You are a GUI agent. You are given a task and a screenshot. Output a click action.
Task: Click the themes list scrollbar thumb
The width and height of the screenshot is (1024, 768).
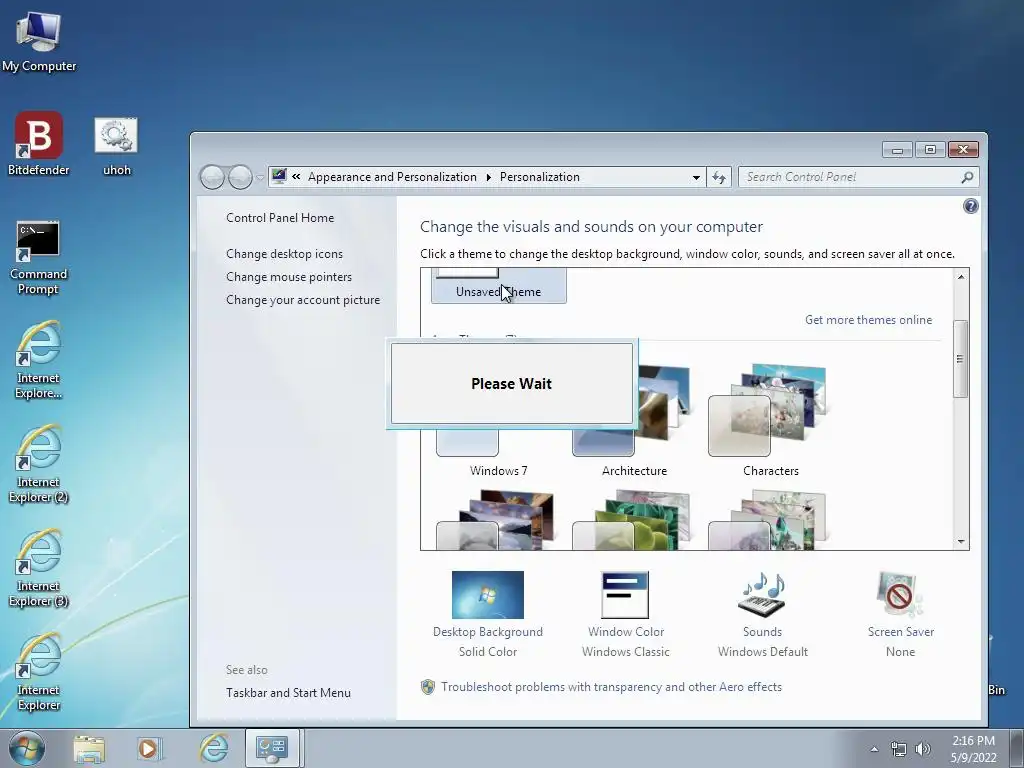(x=960, y=359)
